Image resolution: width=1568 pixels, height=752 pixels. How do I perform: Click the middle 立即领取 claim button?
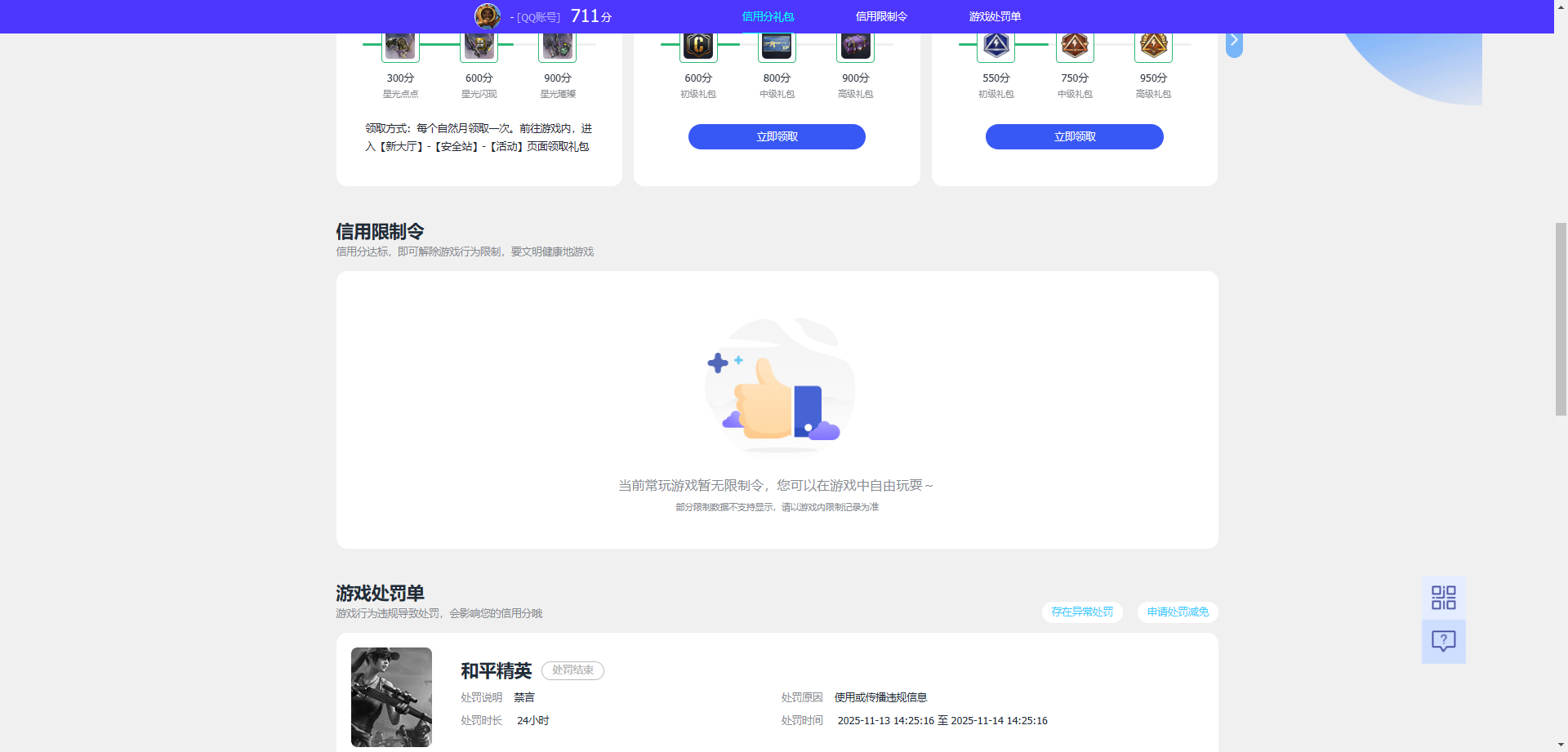click(x=776, y=136)
